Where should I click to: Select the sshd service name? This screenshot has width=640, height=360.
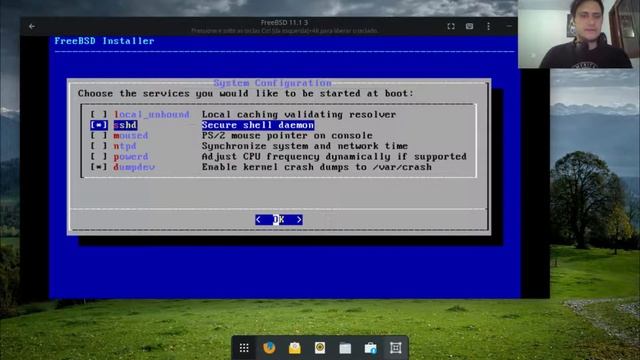point(125,125)
